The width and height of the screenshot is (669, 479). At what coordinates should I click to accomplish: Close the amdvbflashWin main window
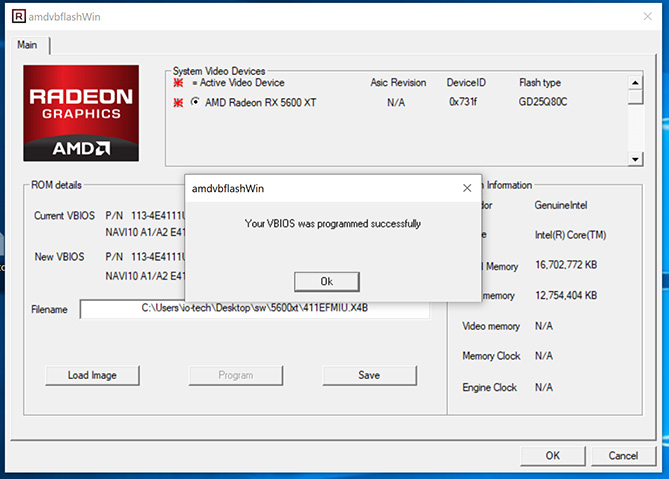pyautogui.click(x=647, y=16)
